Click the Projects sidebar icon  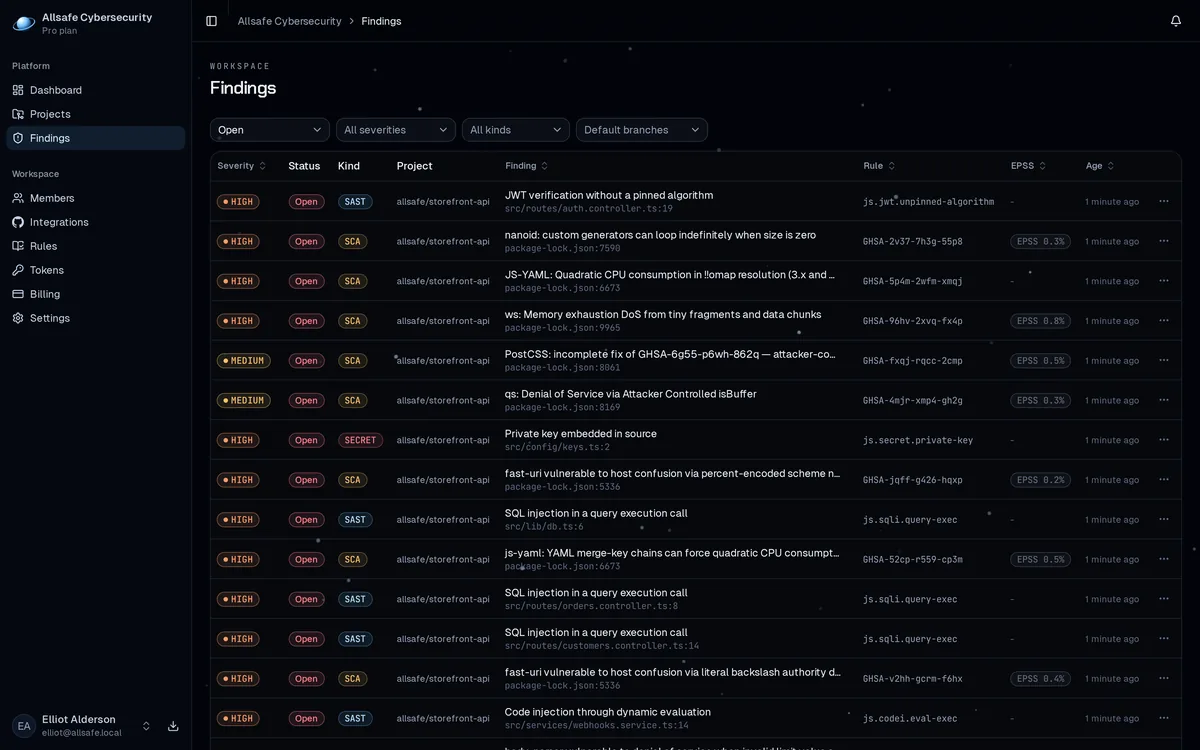point(18,114)
